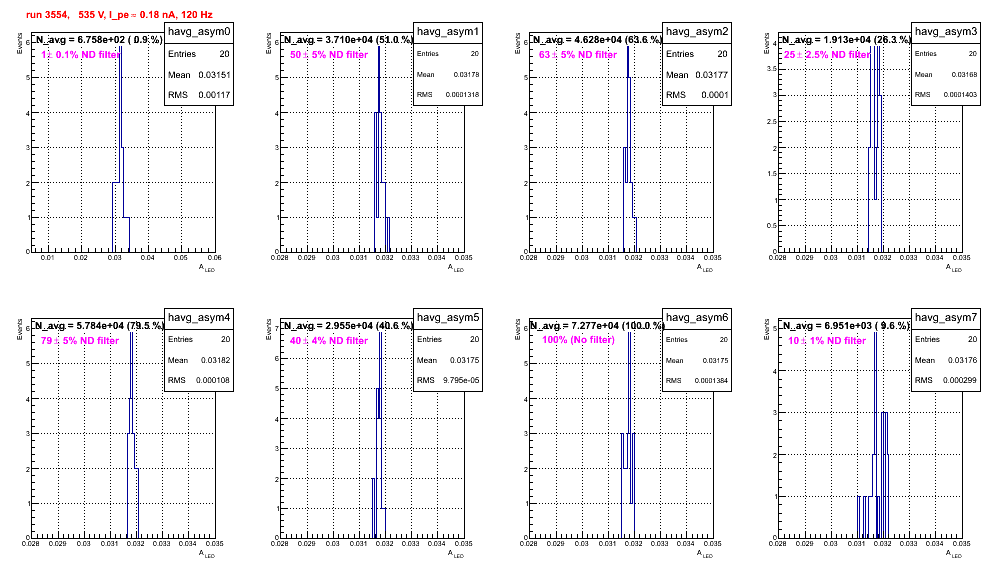Click RMS 0.0001403 in havg_asym3 stats
Viewport: 996px width, 572px height.
tap(946, 95)
